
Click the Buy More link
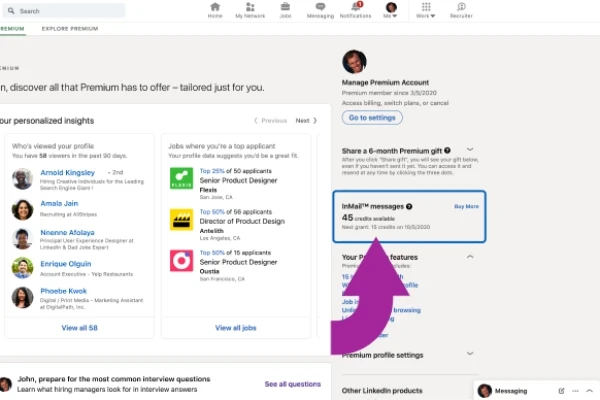coord(466,206)
